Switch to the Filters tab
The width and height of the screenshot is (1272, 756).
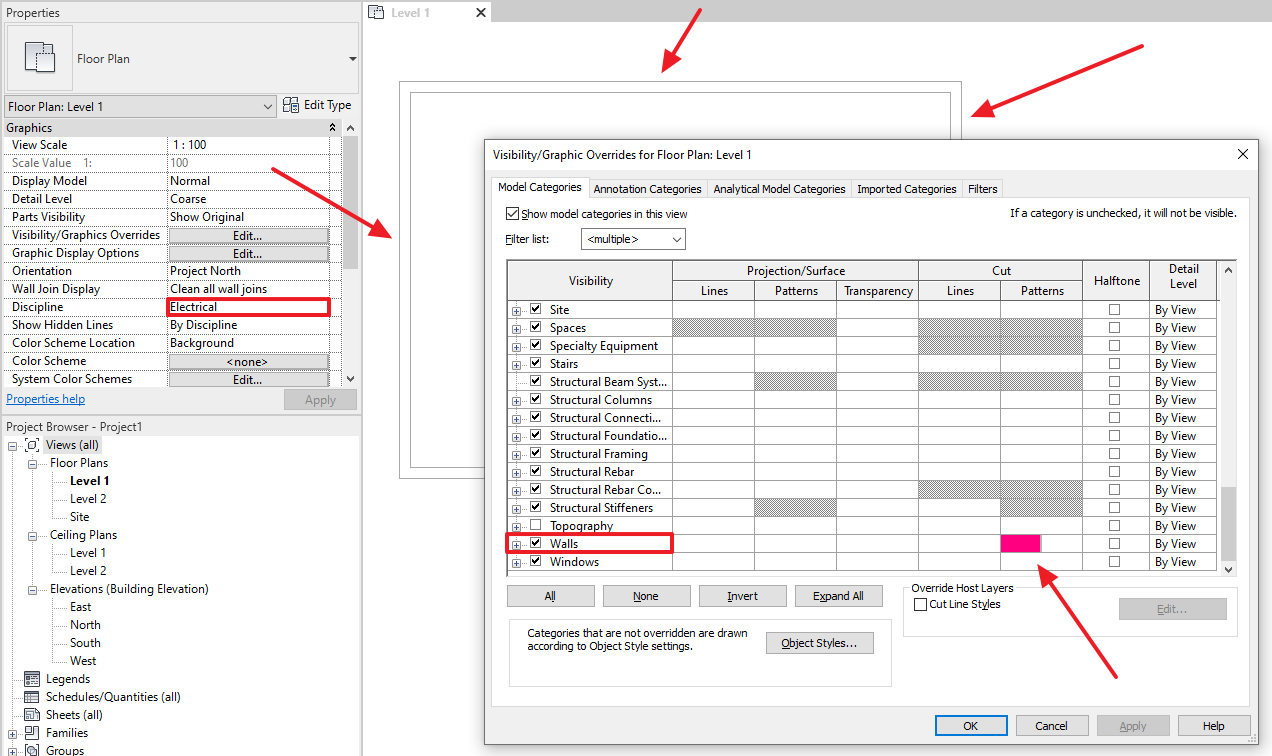click(982, 189)
